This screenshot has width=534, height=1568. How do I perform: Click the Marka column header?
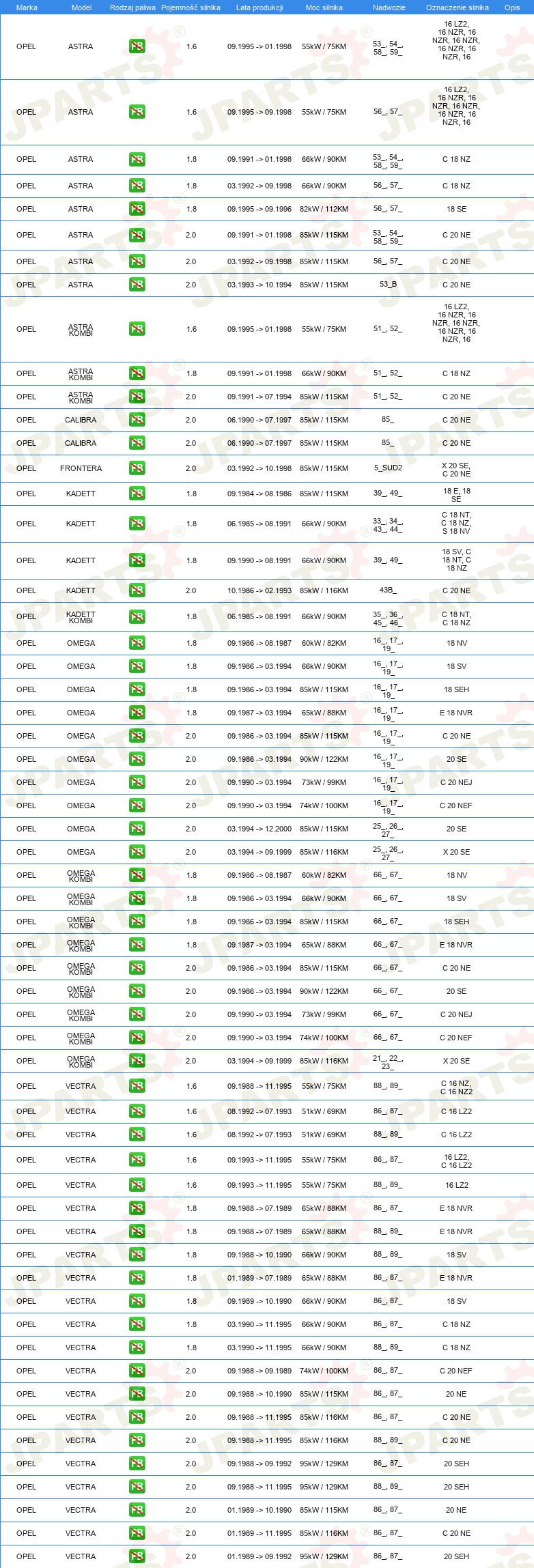click(27, 8)
